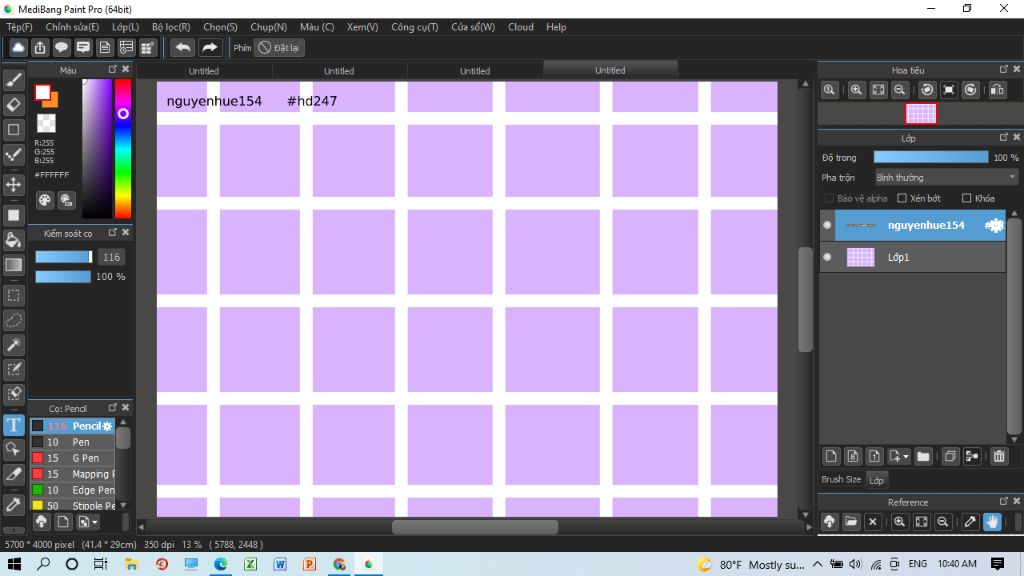Open Windows notification center

point(997,564)
